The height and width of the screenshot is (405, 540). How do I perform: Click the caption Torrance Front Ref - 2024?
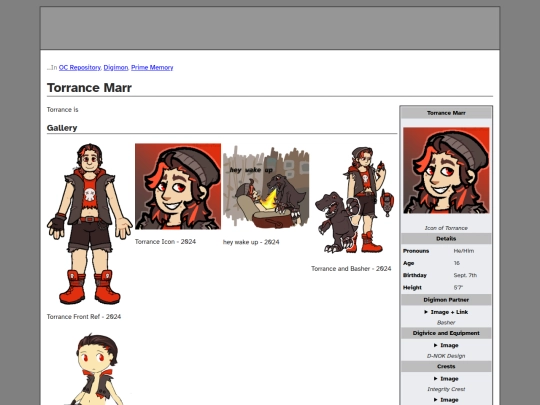pyautogui.click(x=84, y=317)
